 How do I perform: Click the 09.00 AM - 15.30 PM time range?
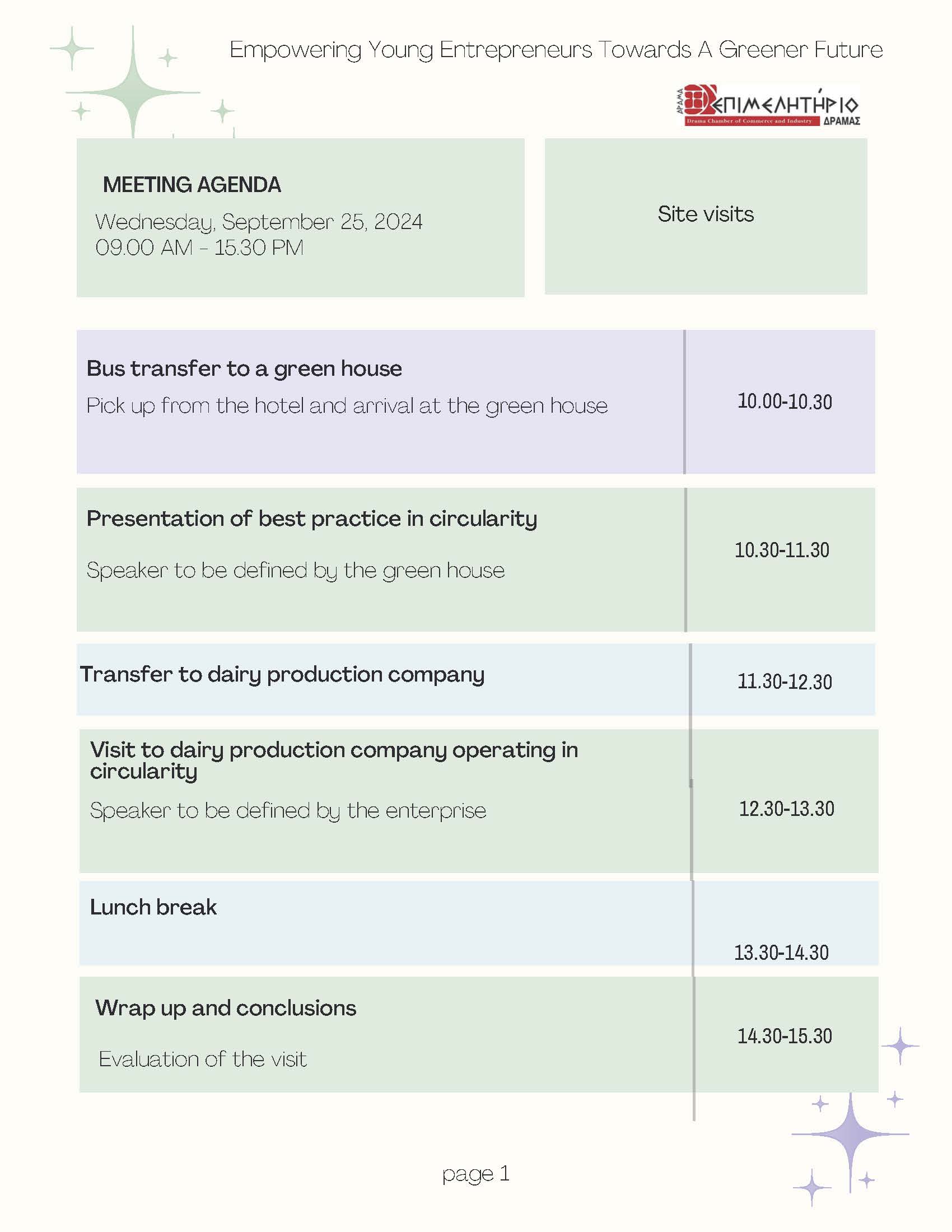click(200, 248)
